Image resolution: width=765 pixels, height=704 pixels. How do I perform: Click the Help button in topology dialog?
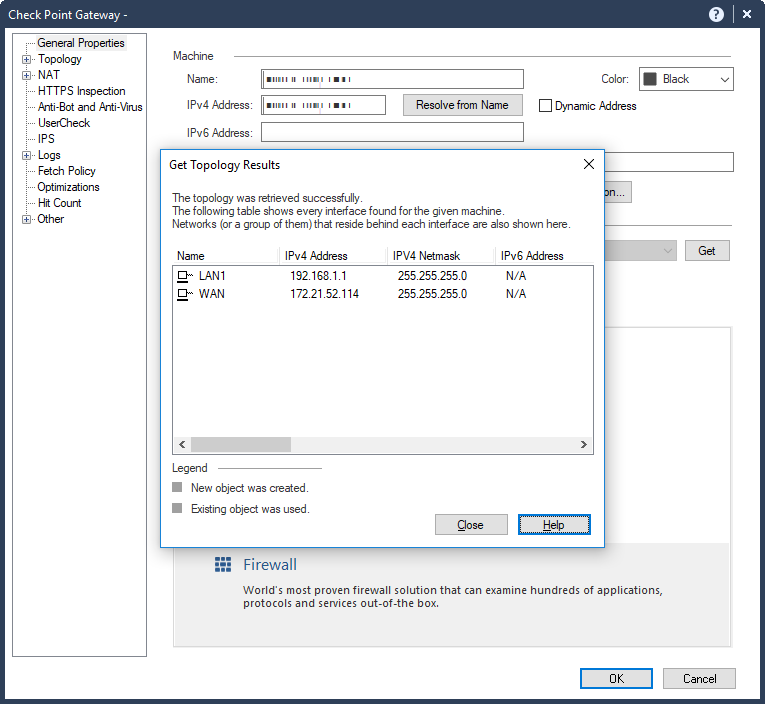point(554,525)
